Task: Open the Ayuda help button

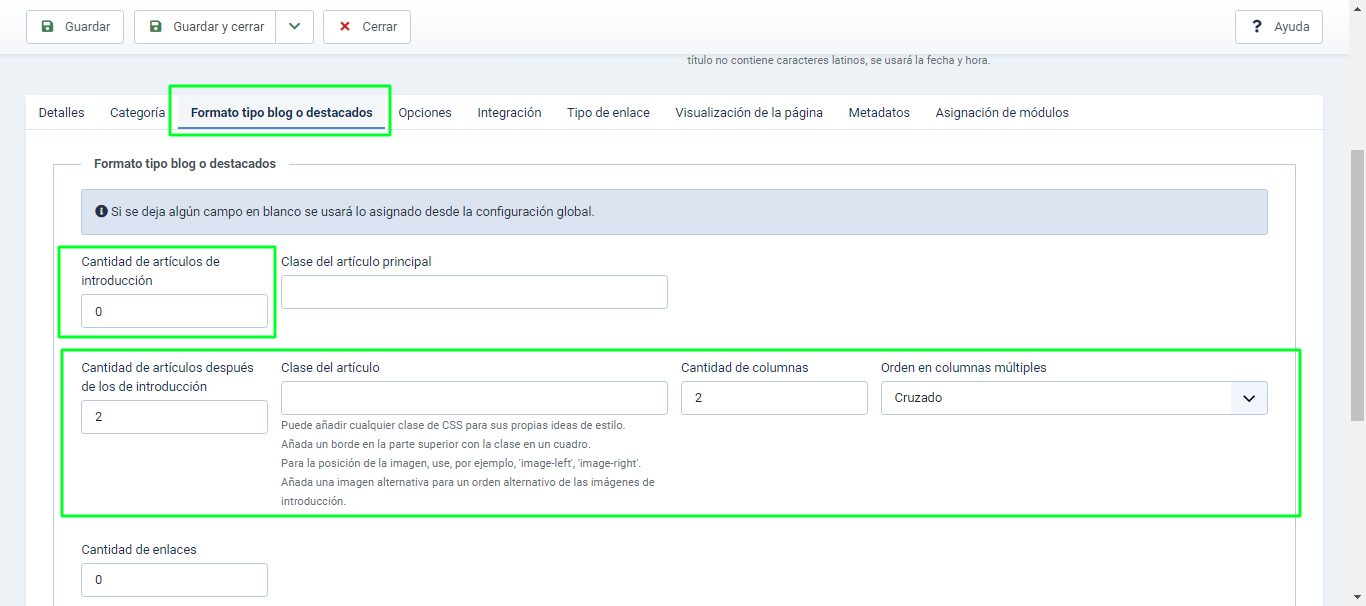Action: [x=1279, y=27]
